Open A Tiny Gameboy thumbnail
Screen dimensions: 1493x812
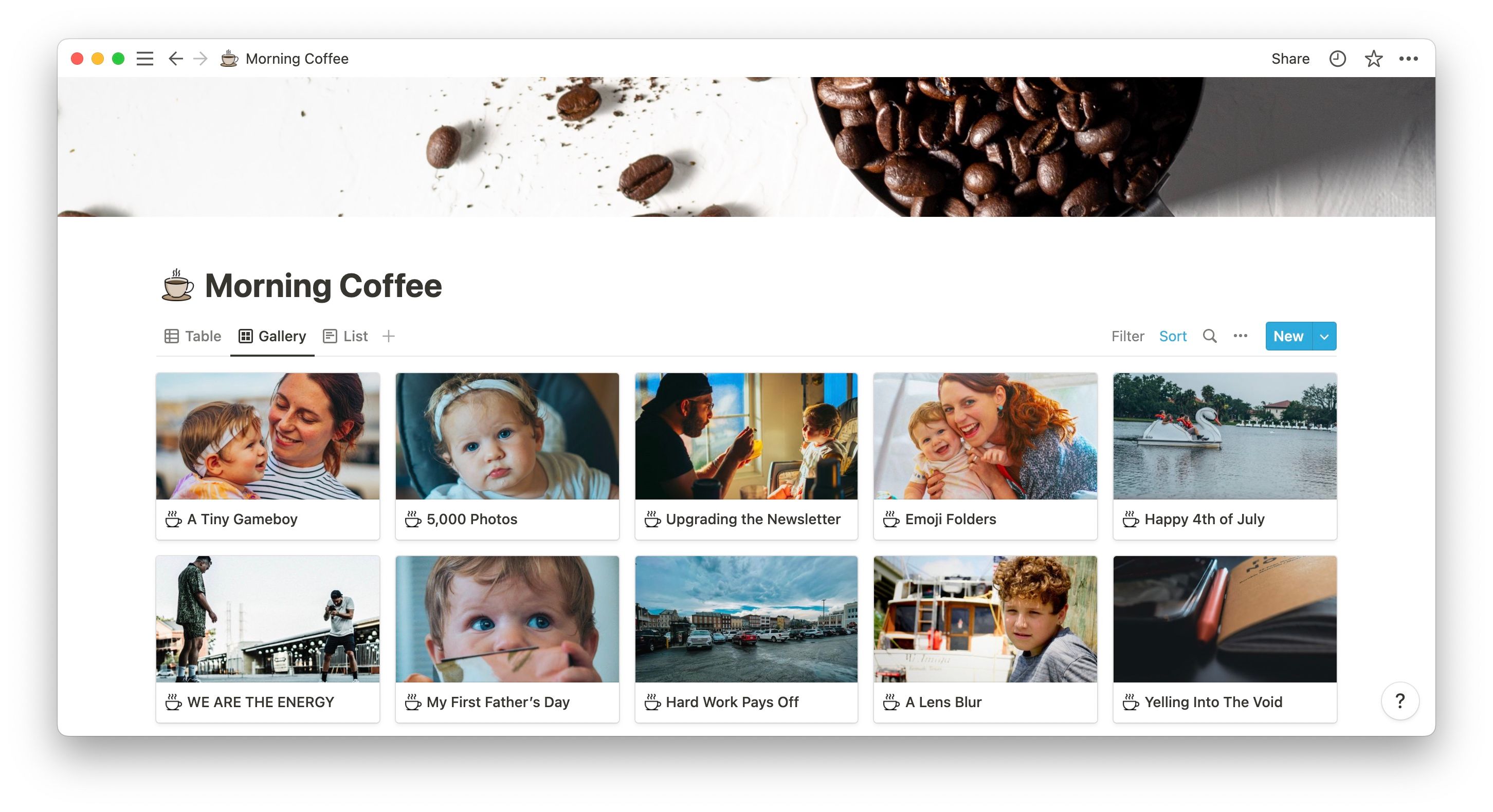268,435
